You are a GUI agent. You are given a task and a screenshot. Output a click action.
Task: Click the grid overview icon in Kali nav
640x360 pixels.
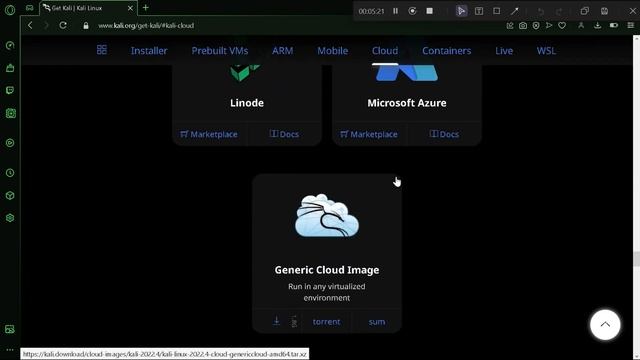[x=102, y=50]
